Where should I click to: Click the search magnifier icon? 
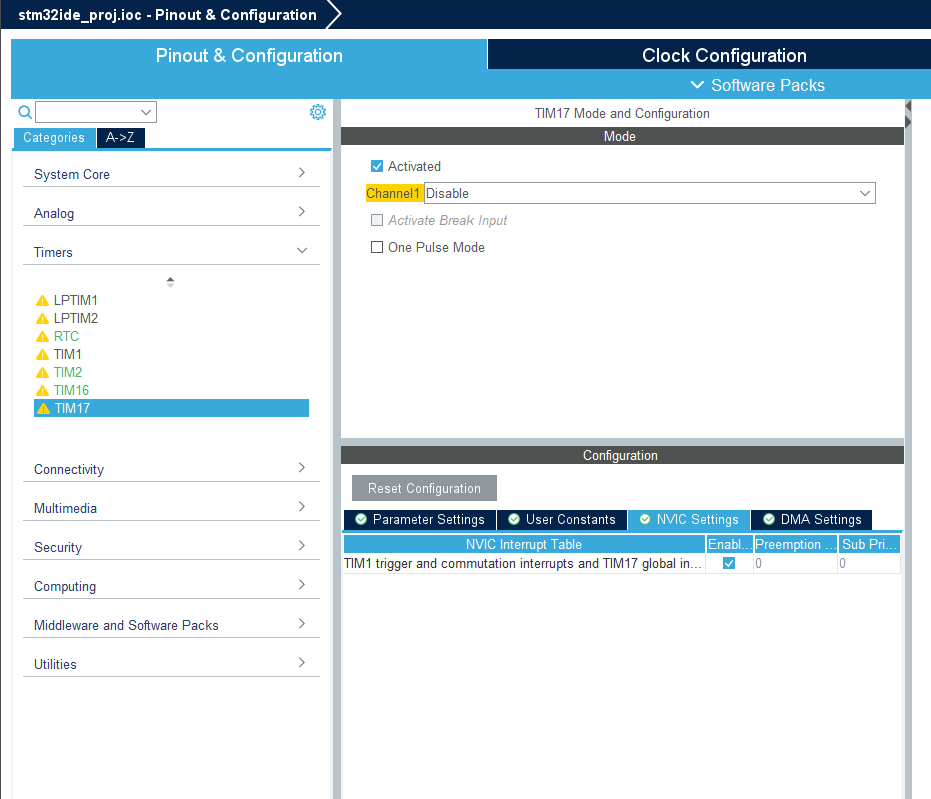(x=24, y=111)
